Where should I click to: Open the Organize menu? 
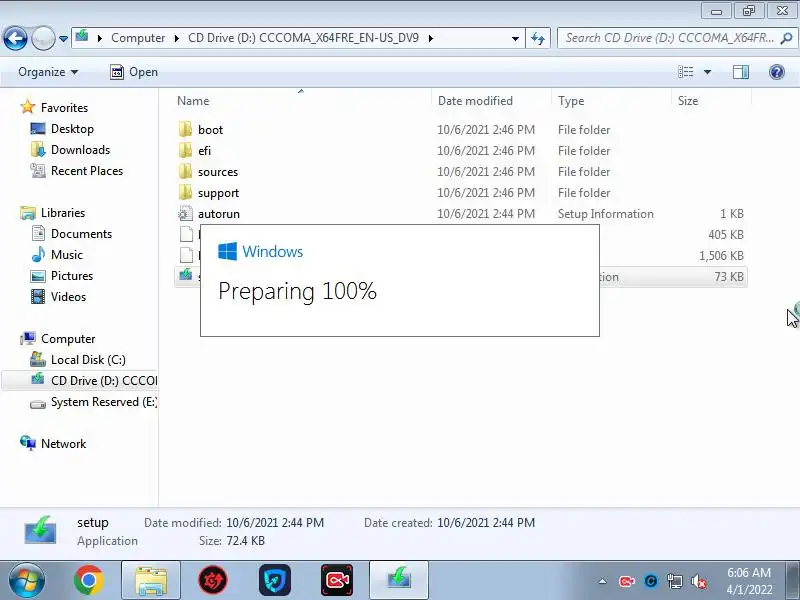coord(48,72)
